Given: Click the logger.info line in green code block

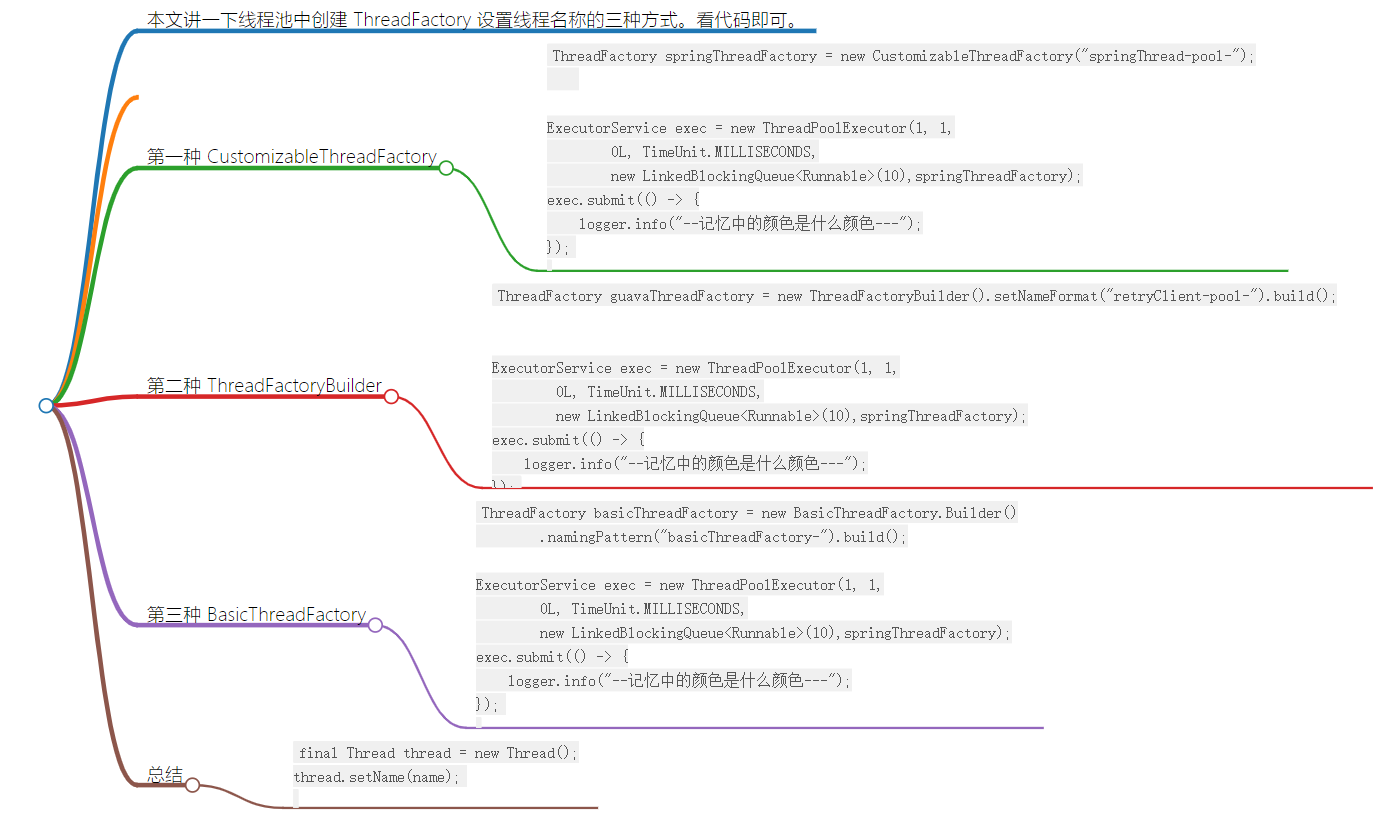Looking at the screenshot, I should (x=748, y=223).
